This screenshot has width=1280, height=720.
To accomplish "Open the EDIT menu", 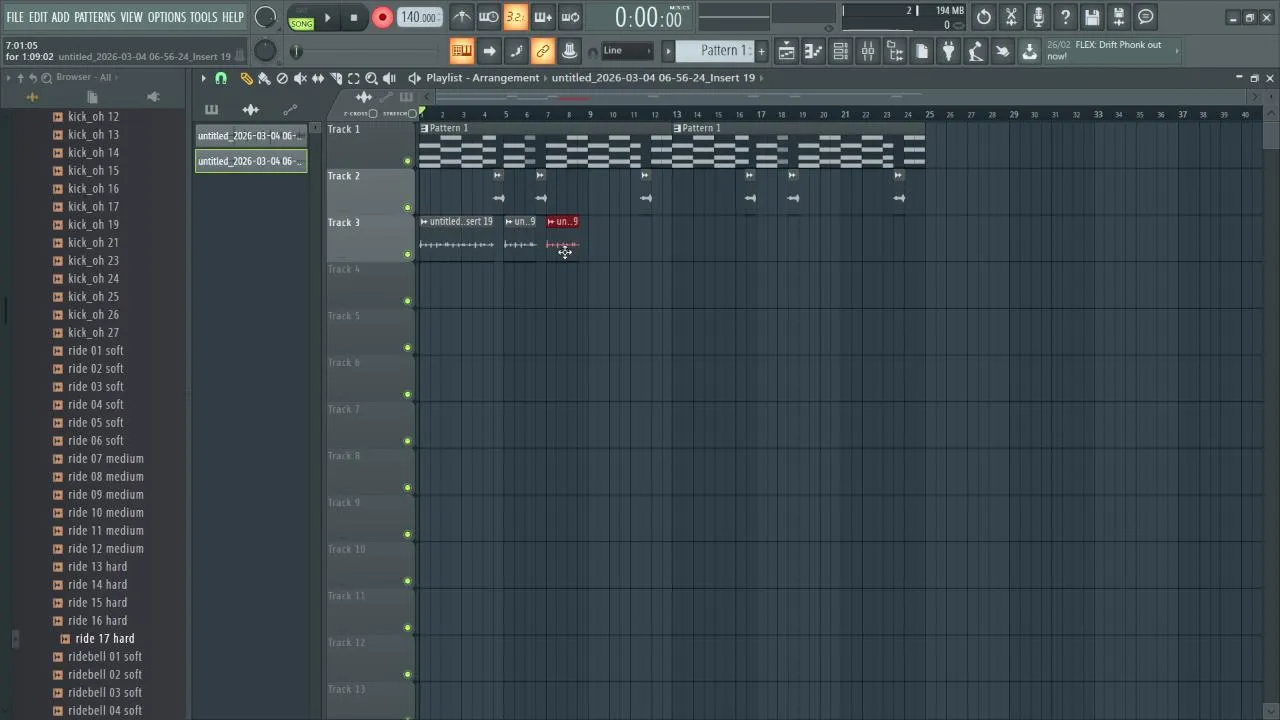I will point(38,17).
